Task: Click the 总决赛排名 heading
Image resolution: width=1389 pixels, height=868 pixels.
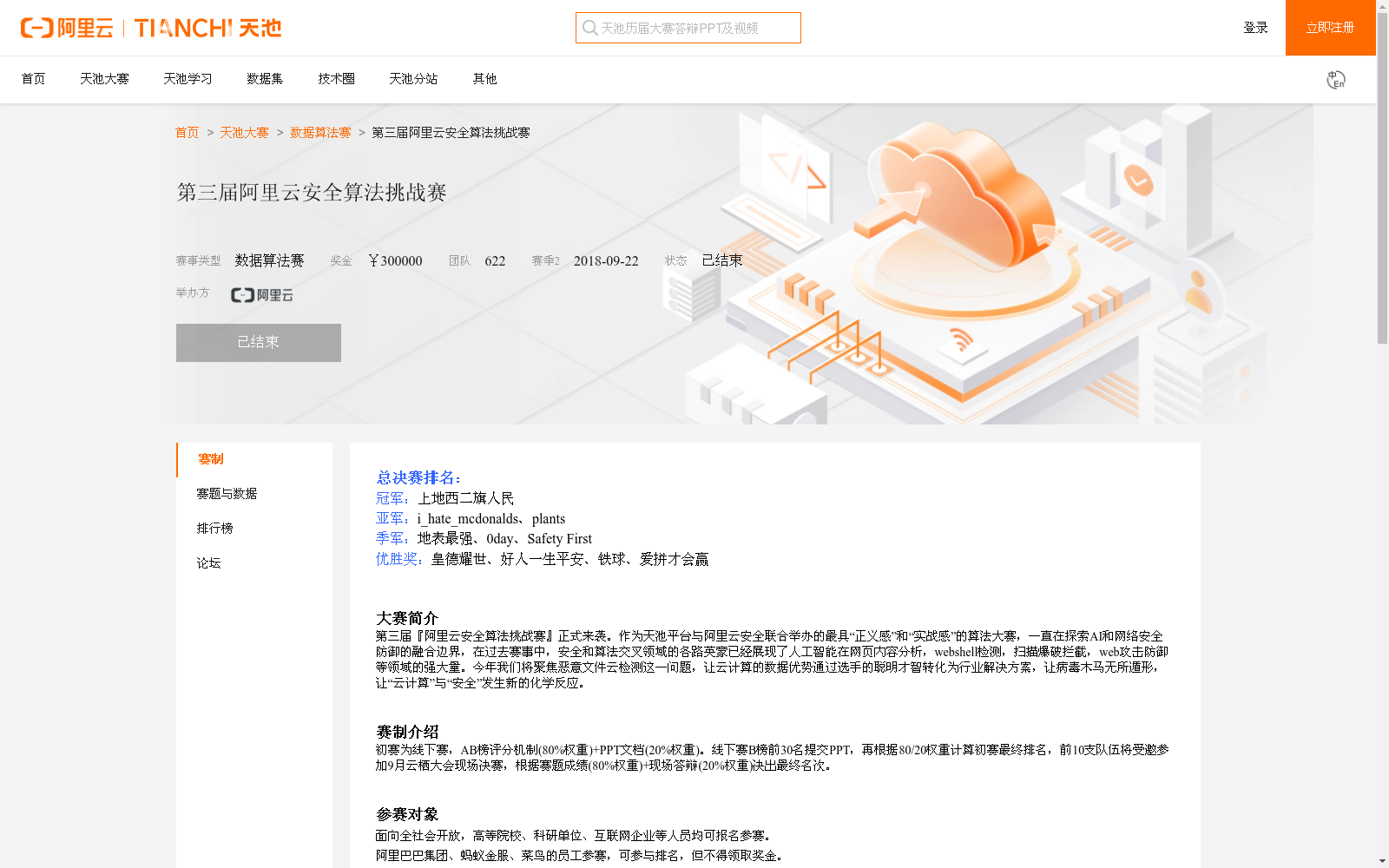Action: click(418, 478)
